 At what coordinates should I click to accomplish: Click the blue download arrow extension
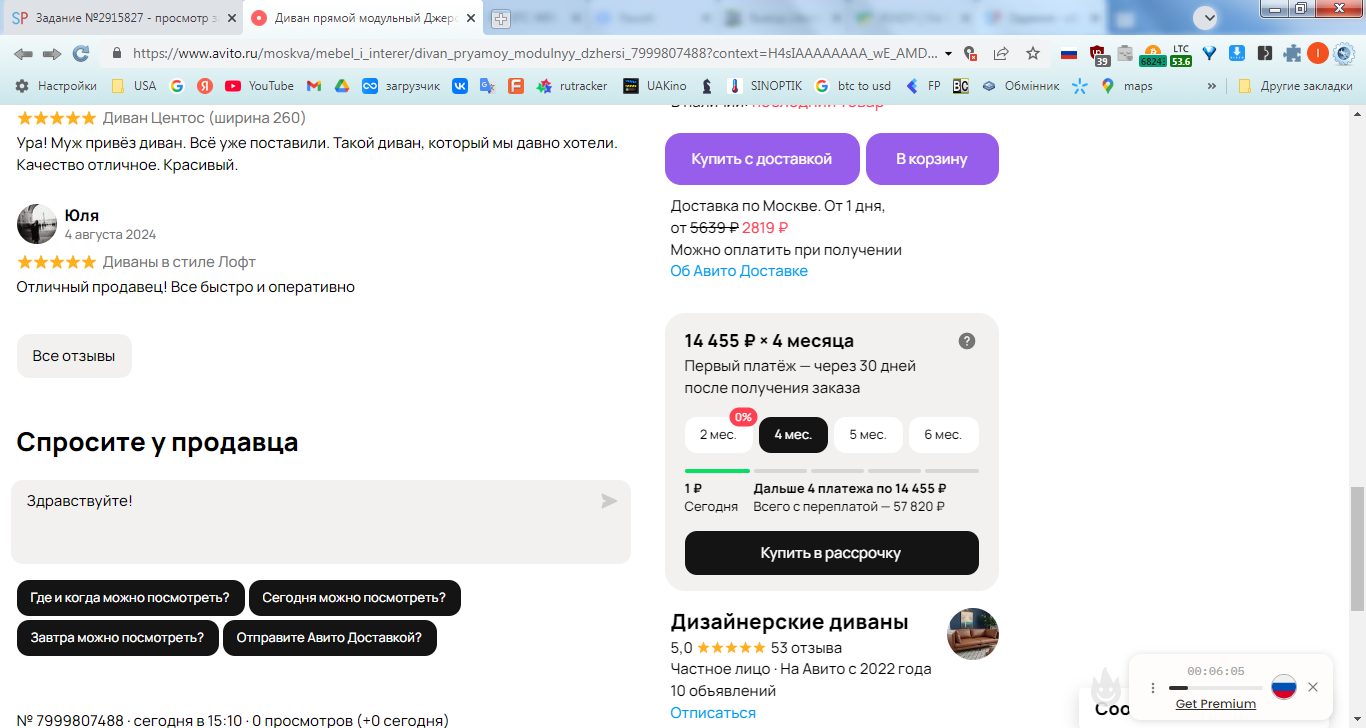[x=1237, y=54]
